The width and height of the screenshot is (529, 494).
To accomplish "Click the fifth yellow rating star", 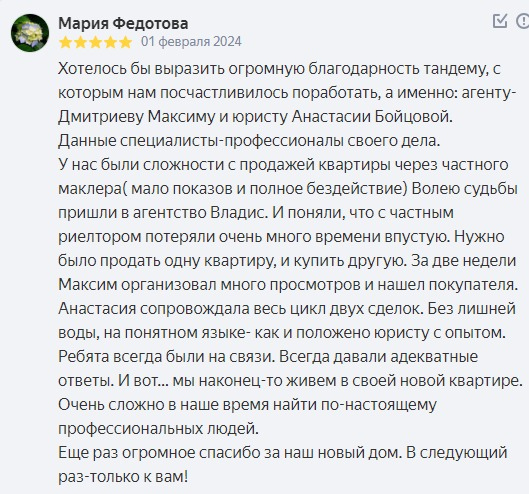I will tap(126, 43).
